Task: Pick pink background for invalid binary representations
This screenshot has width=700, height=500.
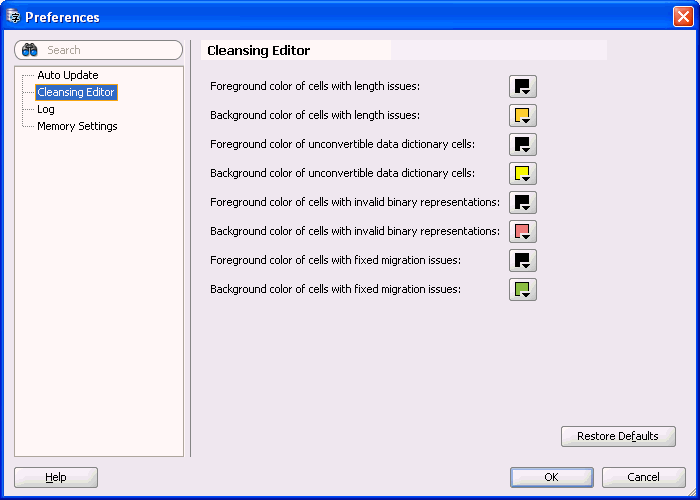Action: [x=523, y=232]
